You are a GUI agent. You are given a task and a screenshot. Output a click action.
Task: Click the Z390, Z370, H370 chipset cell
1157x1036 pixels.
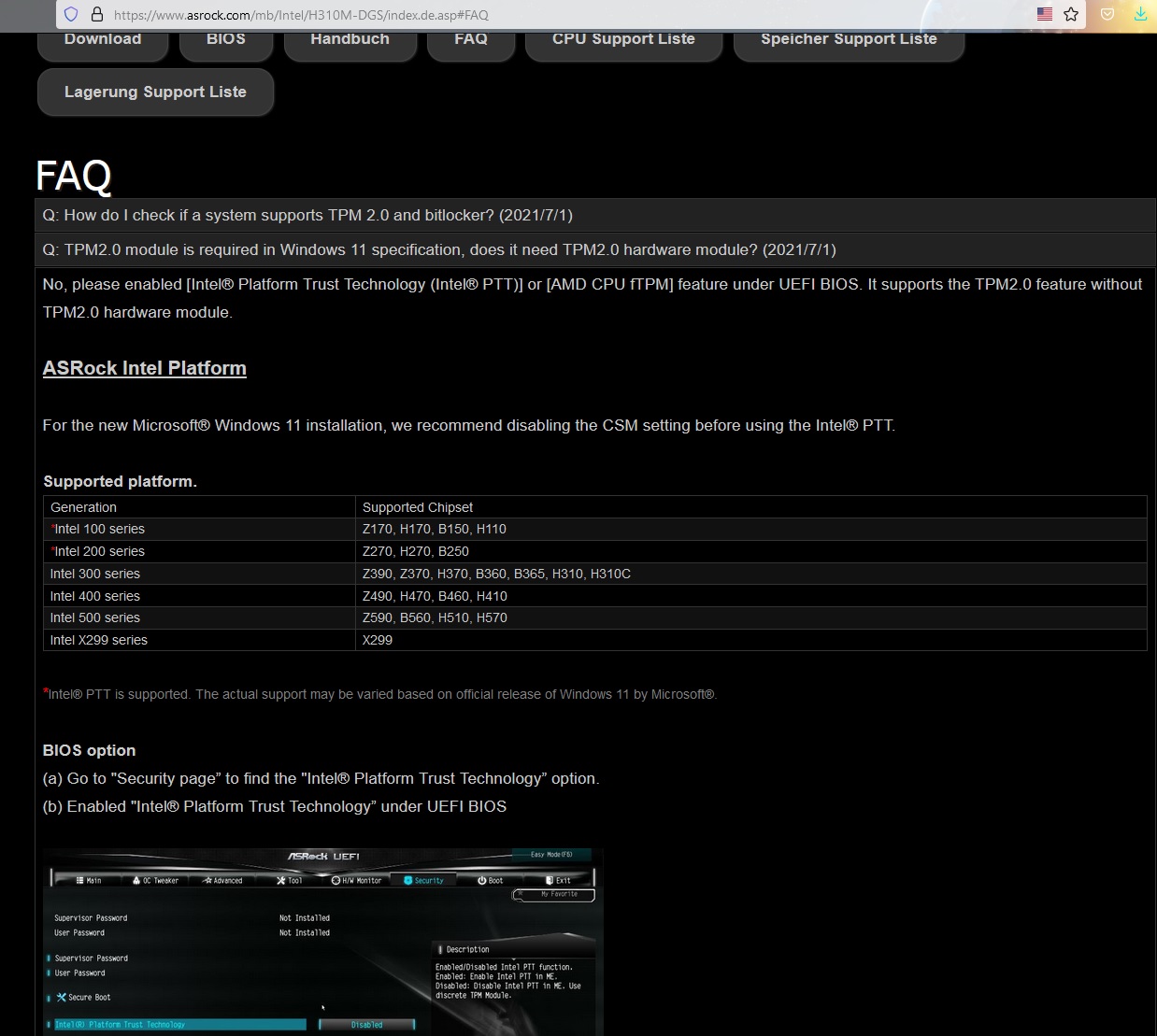click(x=751, y=574)
